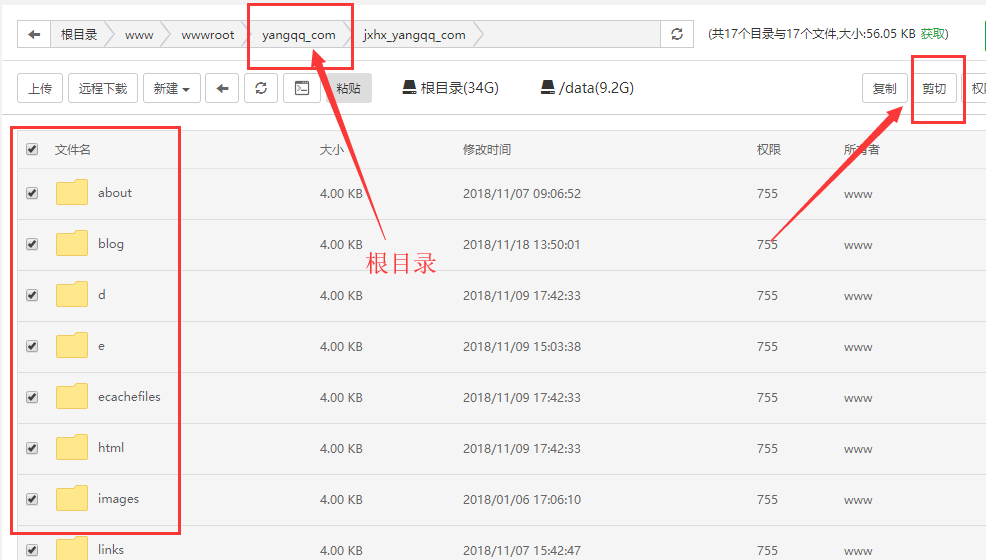Click the blog folder icon
The height and width of the screenshot is (560, 986).
72,244
